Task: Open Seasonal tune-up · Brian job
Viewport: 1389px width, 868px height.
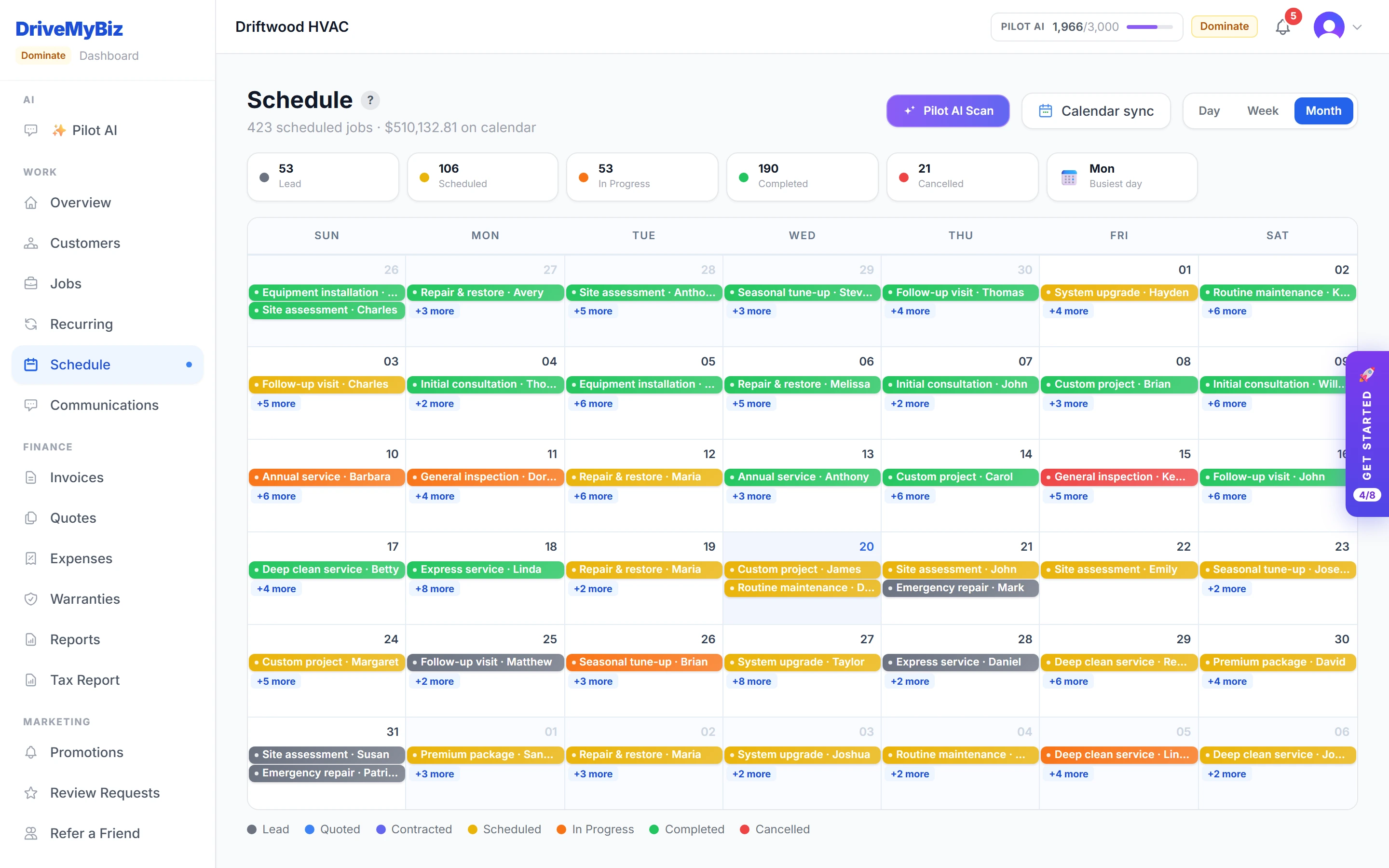Action: 643,662
